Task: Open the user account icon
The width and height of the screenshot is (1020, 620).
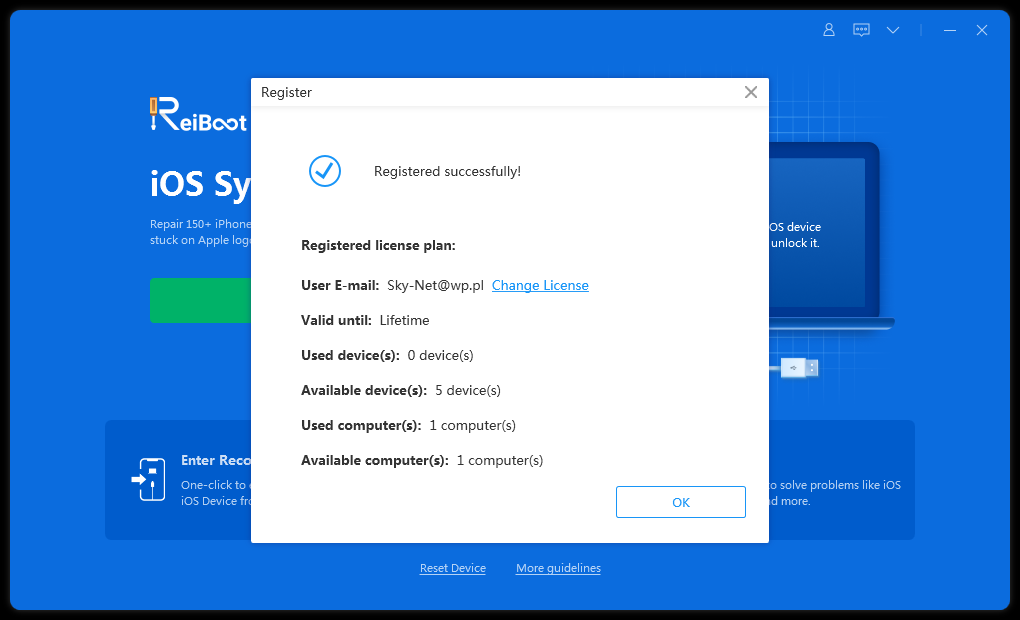Action: point(829,30)
